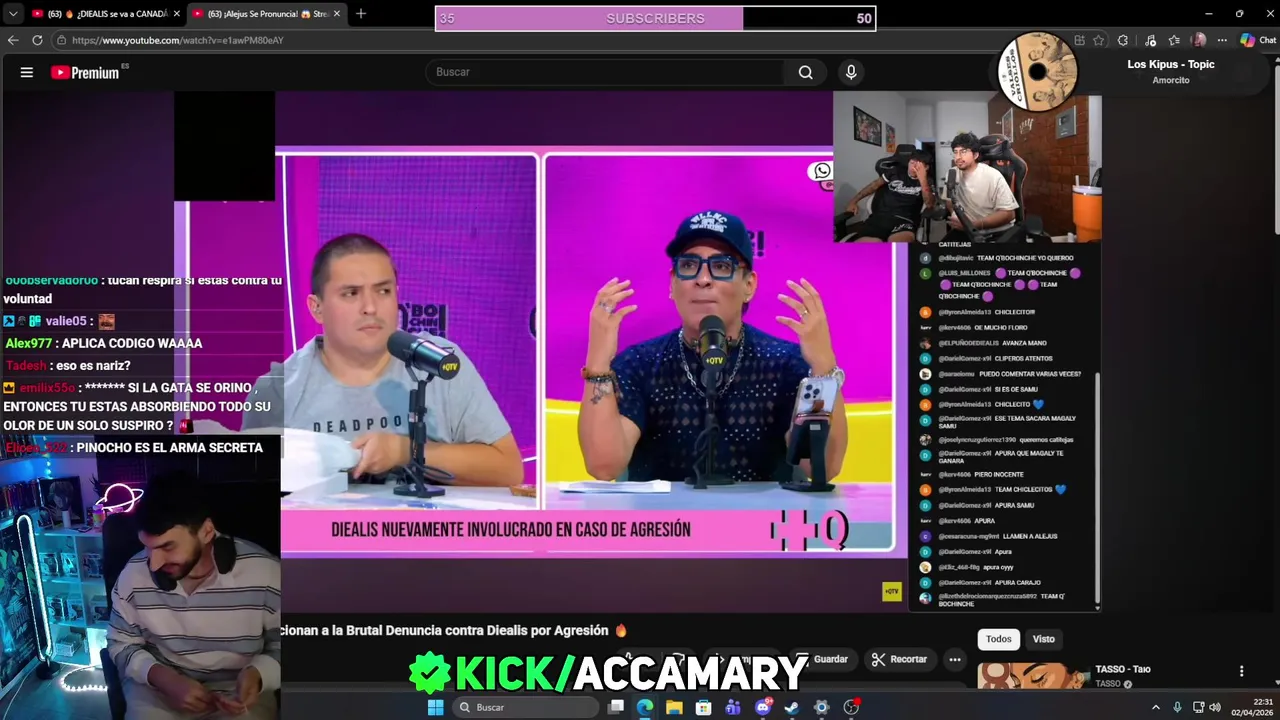The width and height of the screenshot is (1280, 720).
Task: Open the OBS Studio taskbar icon
Action: click(x=851, y=707)
